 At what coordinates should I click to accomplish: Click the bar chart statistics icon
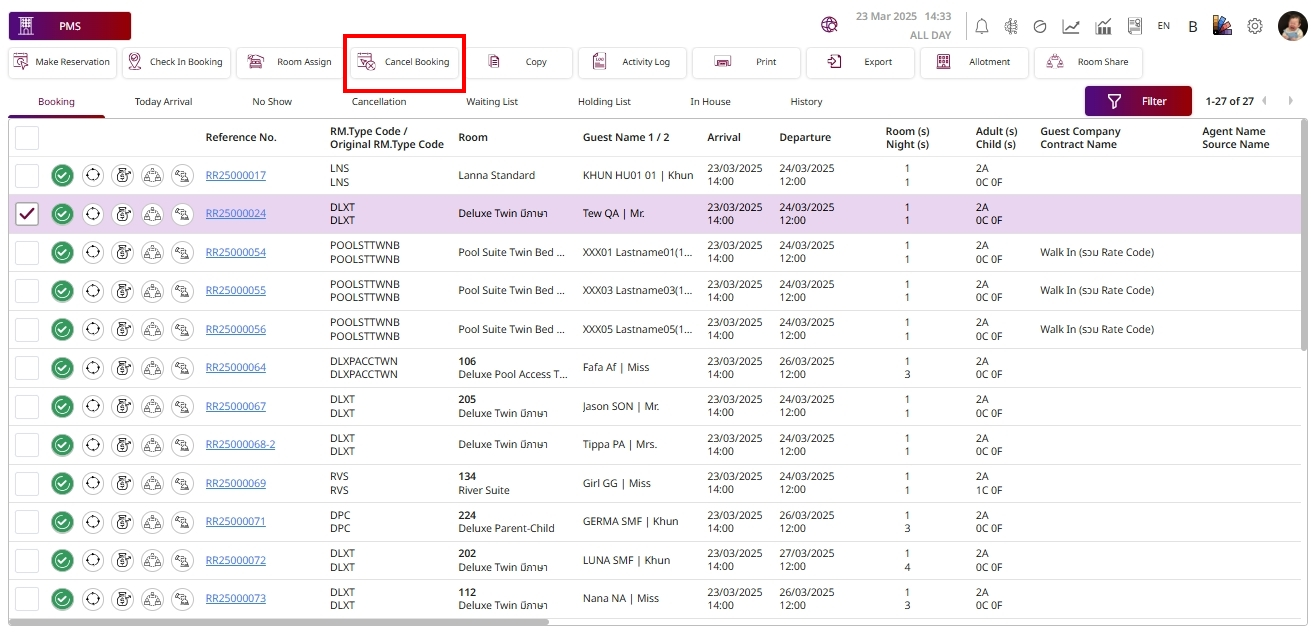coord(1103,27)
